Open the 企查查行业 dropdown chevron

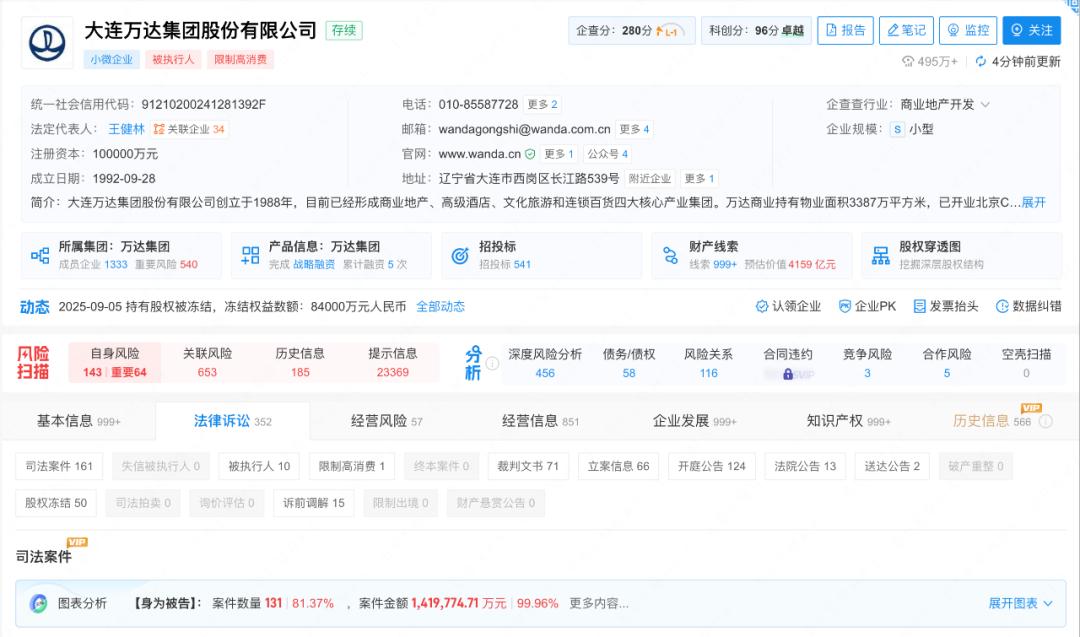[x=985, y=105]
